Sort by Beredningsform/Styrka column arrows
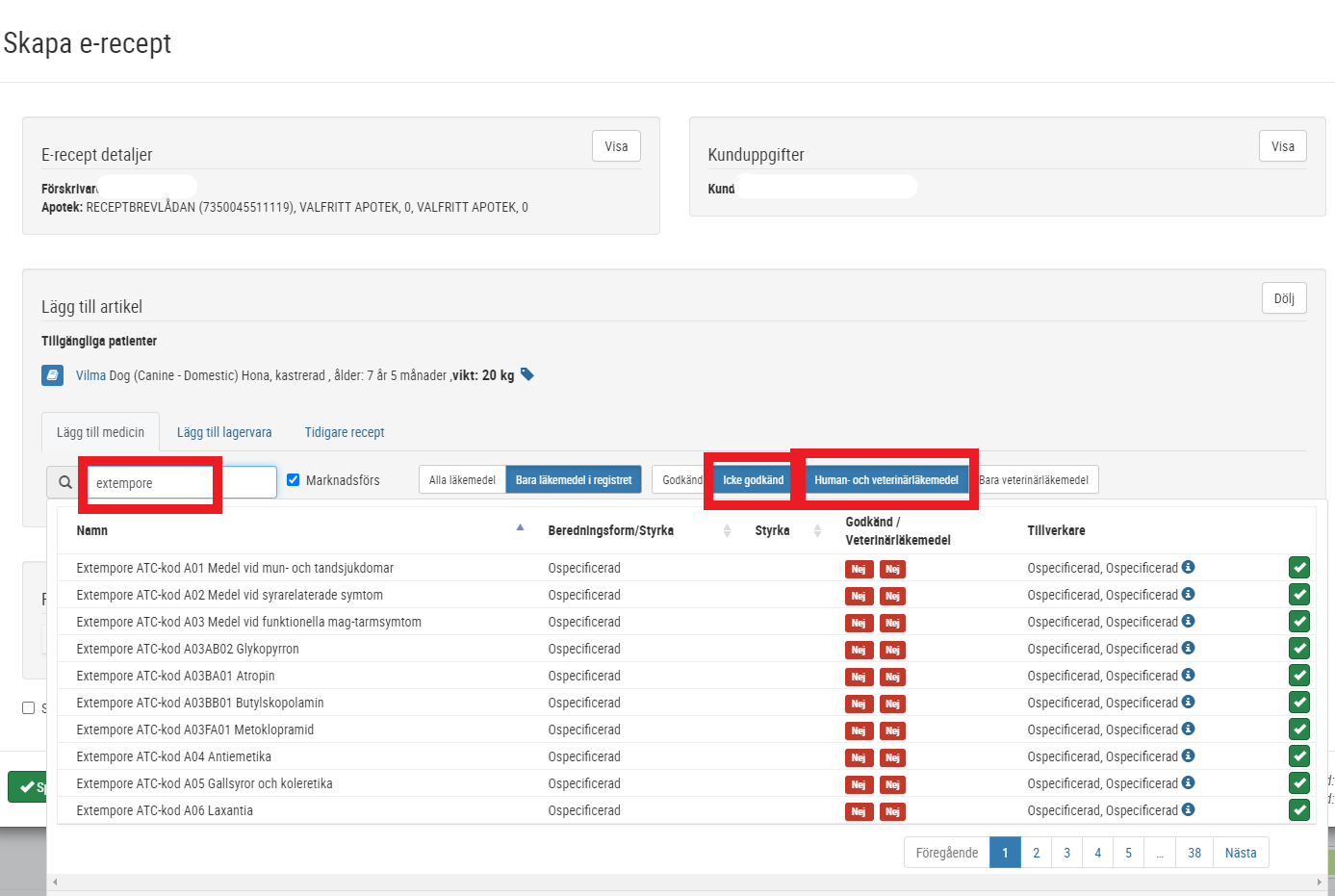 pos(727,530)
